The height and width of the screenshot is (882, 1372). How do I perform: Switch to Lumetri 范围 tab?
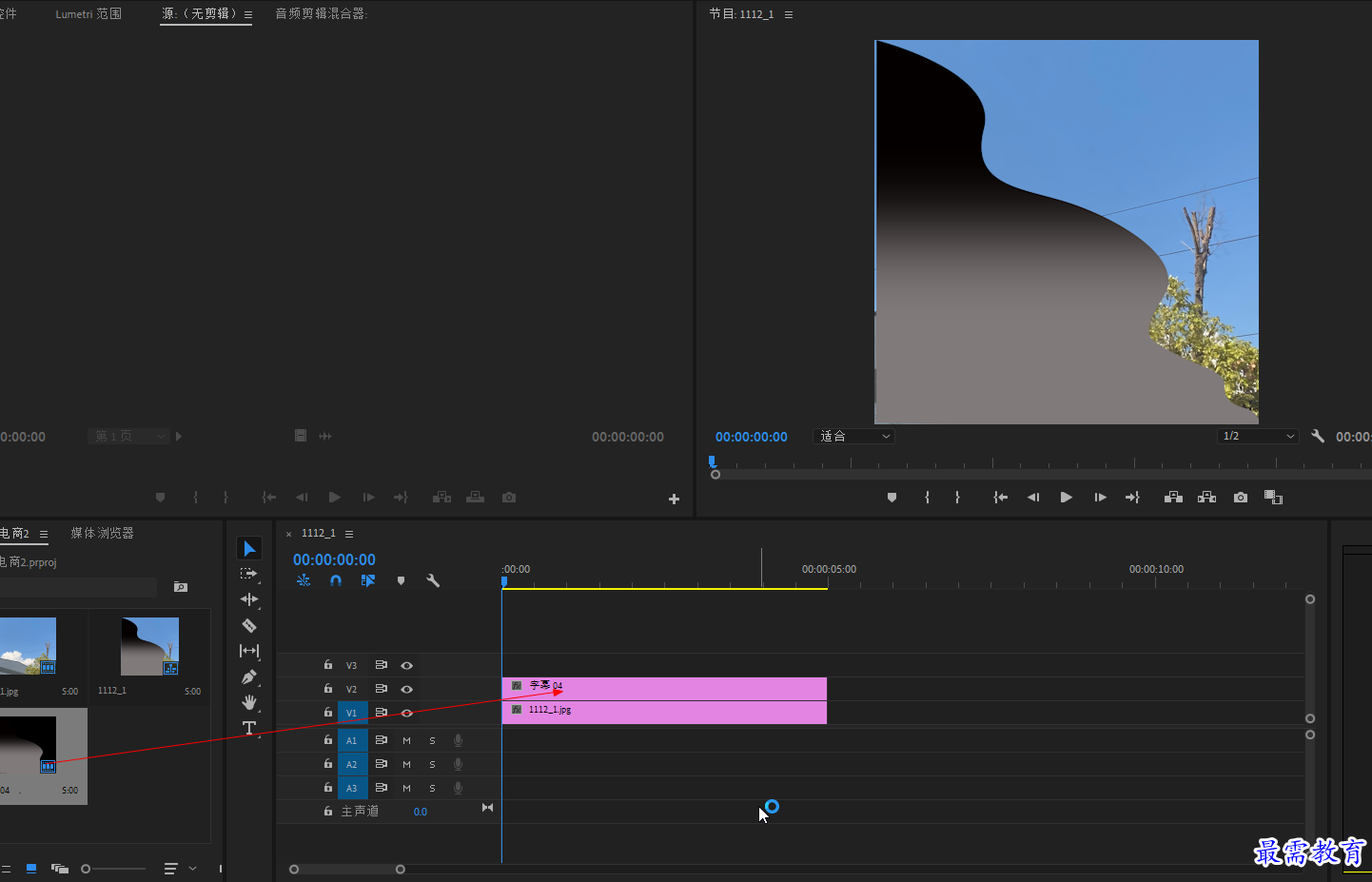88,14
